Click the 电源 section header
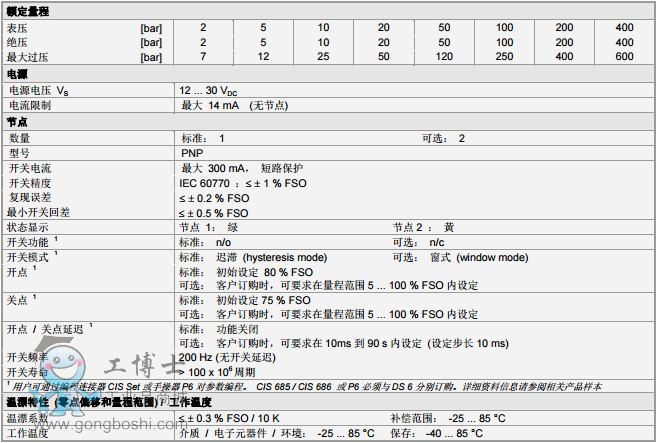The width and height of the screenshot is (657, 443). [17, 74]
